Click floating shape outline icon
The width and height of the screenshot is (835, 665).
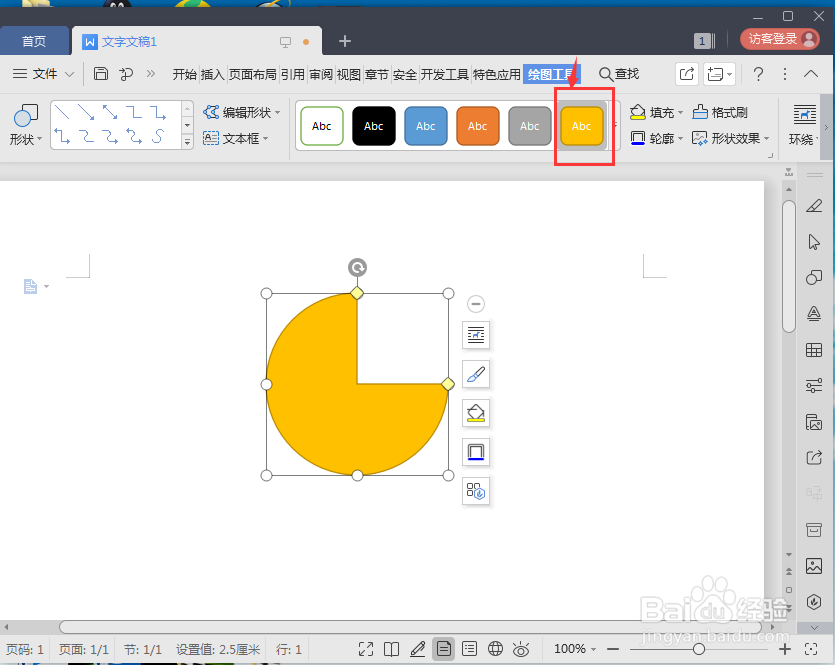pyautogui.click(x=476, y=452)
